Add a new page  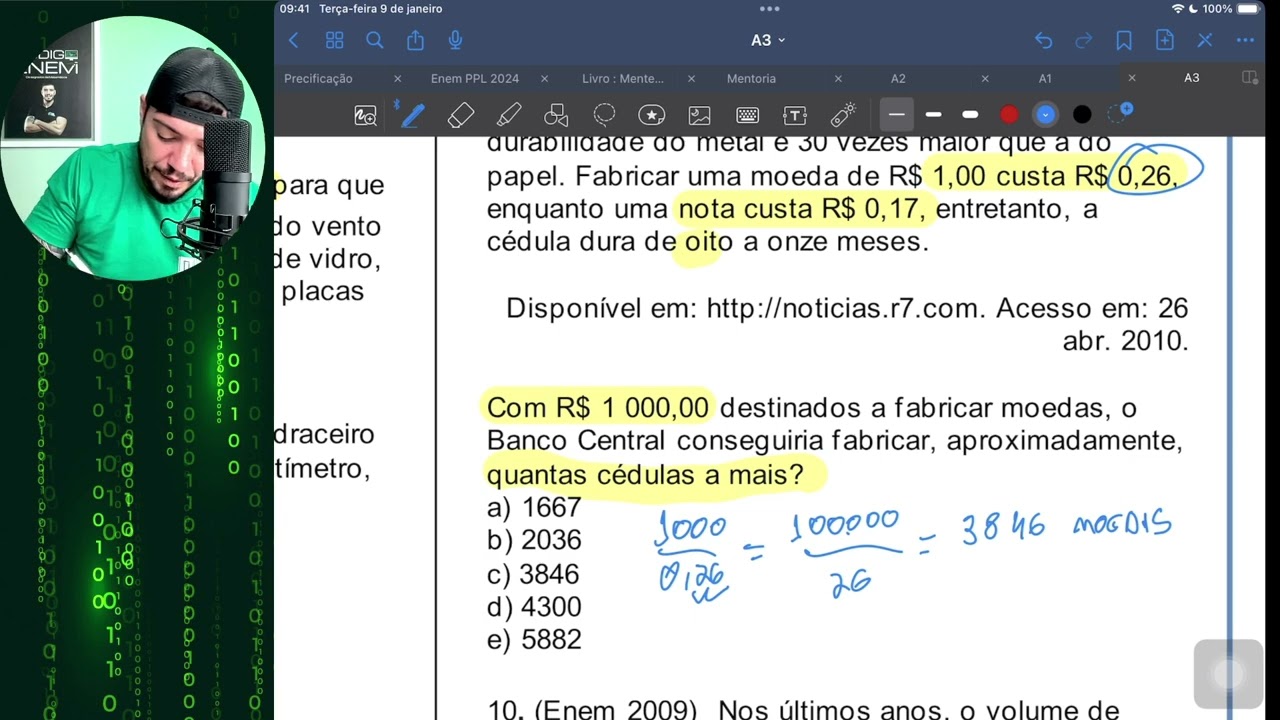coord(1164,40)
